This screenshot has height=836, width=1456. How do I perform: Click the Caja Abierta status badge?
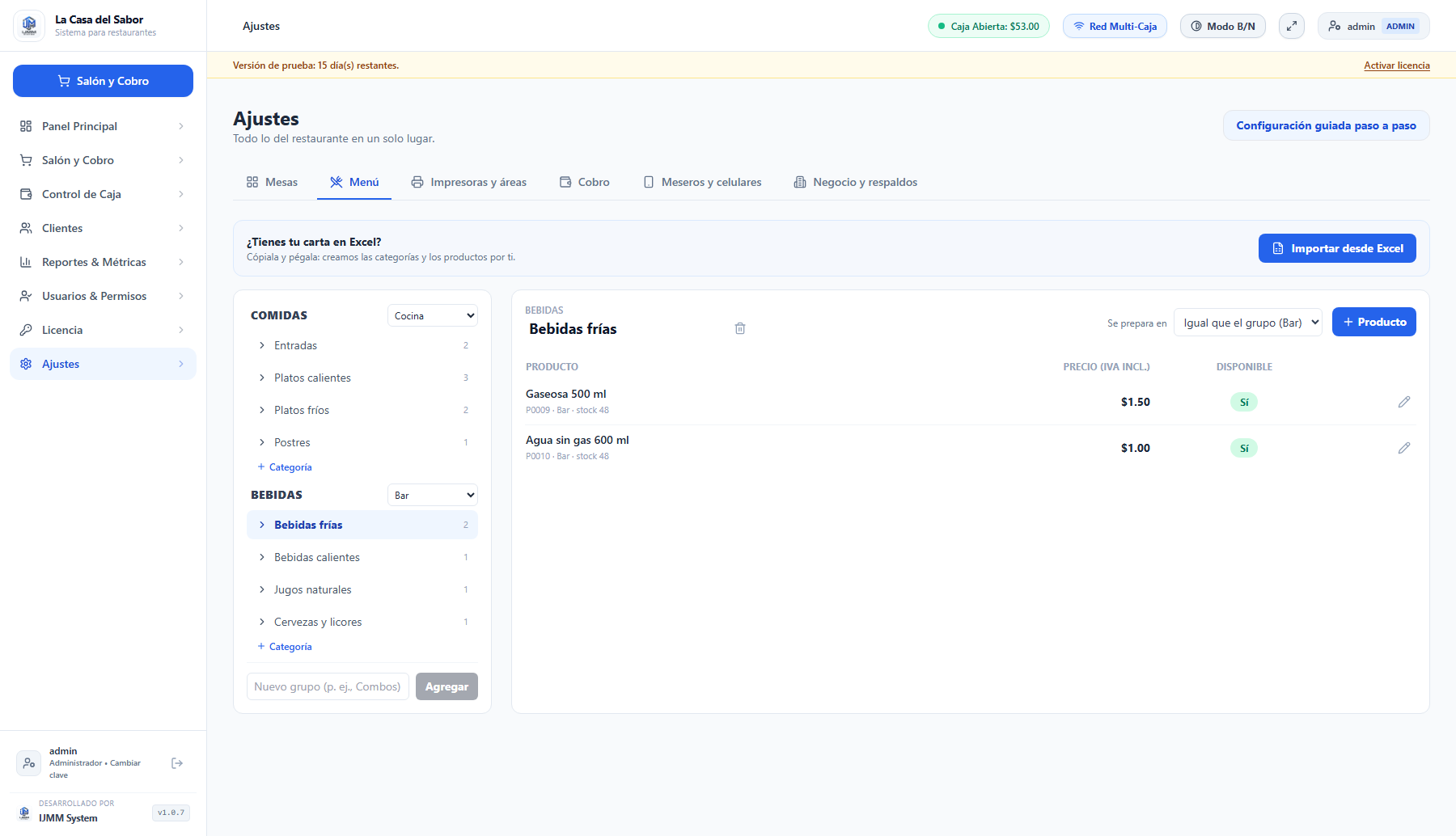[988, 26]
